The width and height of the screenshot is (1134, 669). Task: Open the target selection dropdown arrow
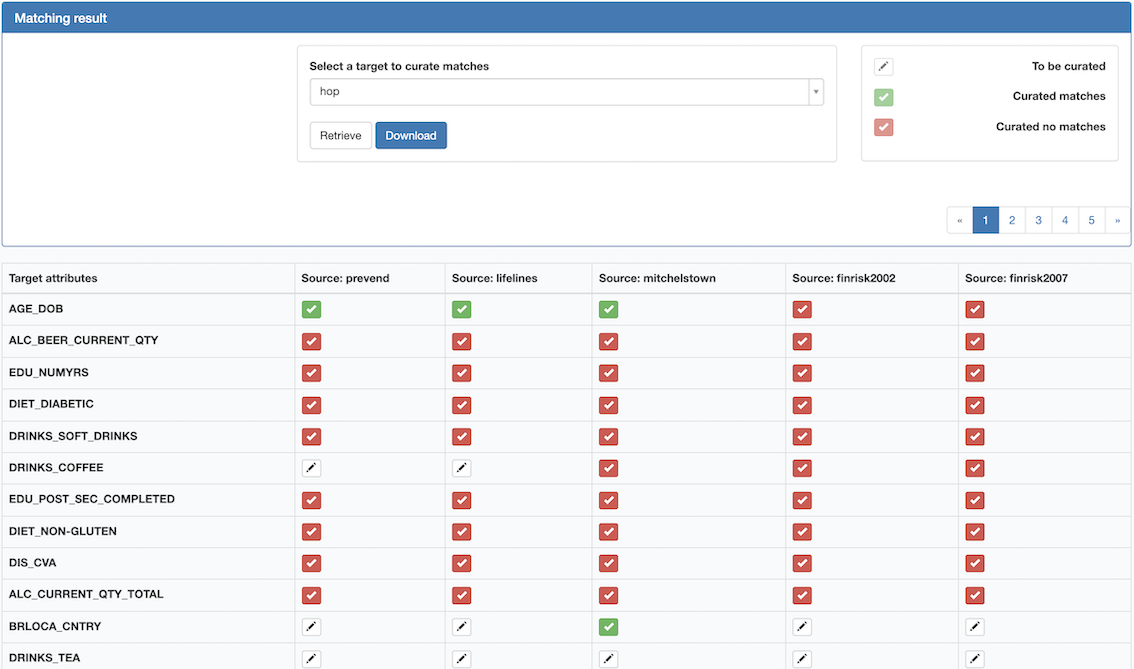pyautogui.click(x=816, y=92)
